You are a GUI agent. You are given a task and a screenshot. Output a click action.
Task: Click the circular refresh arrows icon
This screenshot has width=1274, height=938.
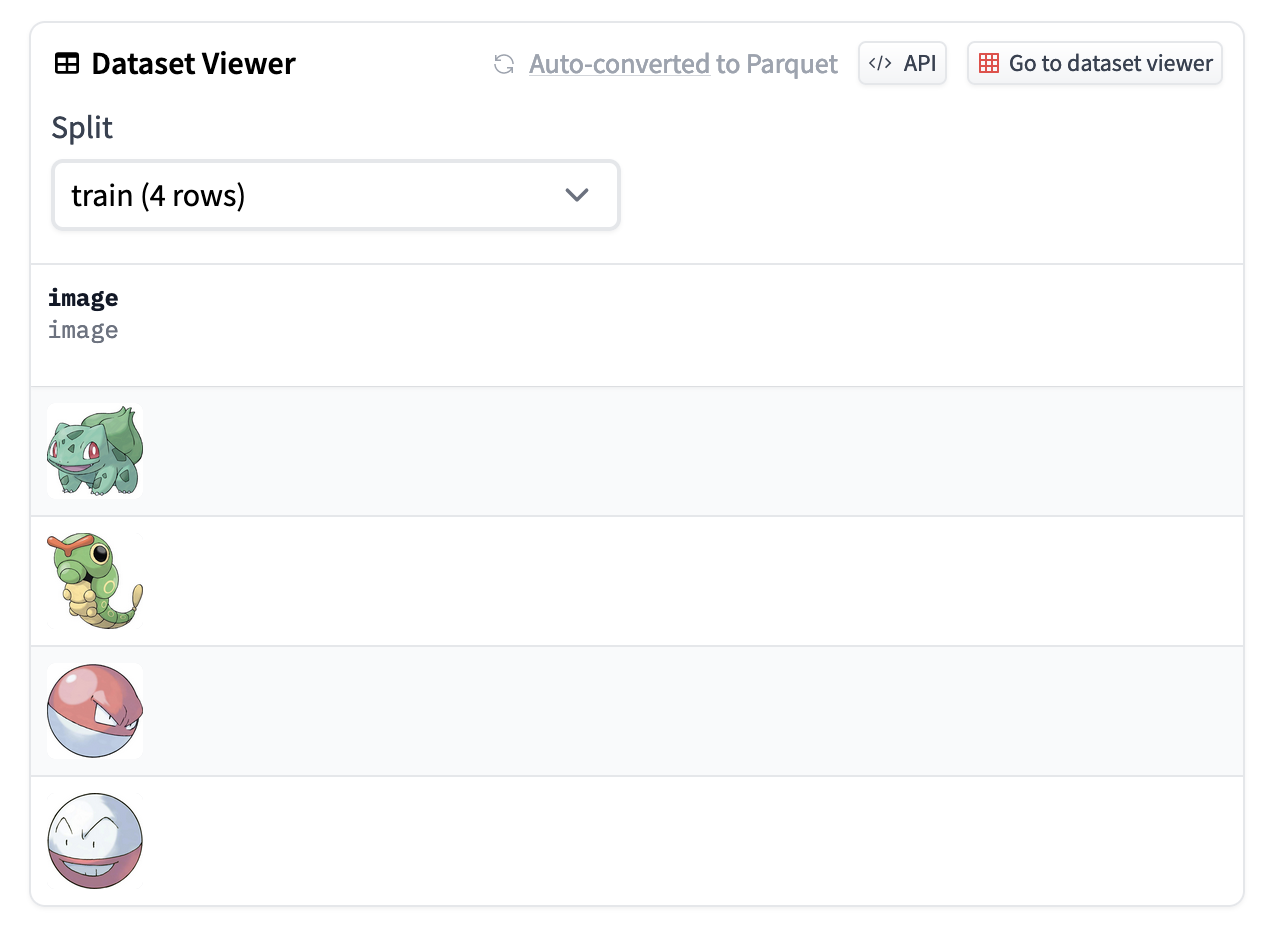click(x=504, y=64)
